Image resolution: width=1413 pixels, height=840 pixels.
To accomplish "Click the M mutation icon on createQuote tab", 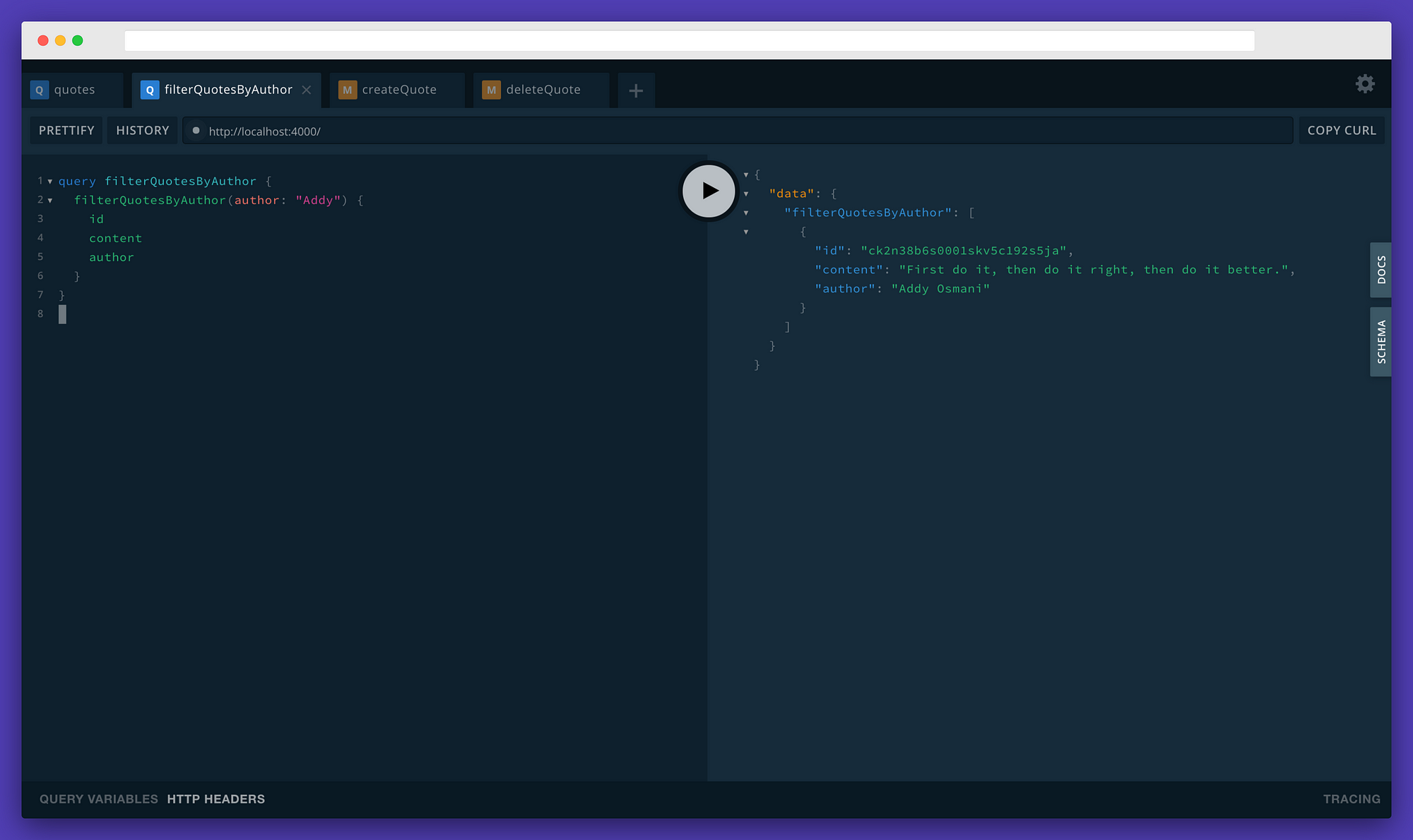I will 347,90.
